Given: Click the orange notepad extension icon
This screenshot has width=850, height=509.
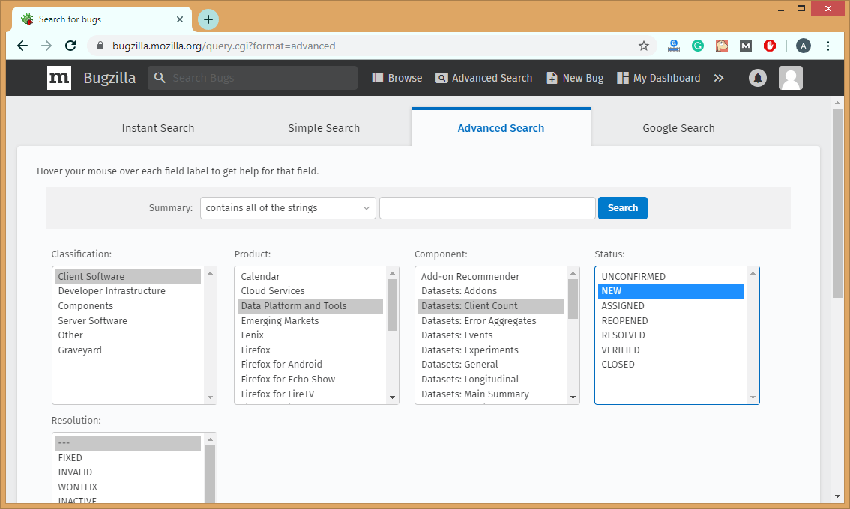Looking at the screenshot, I should (722, 46).
